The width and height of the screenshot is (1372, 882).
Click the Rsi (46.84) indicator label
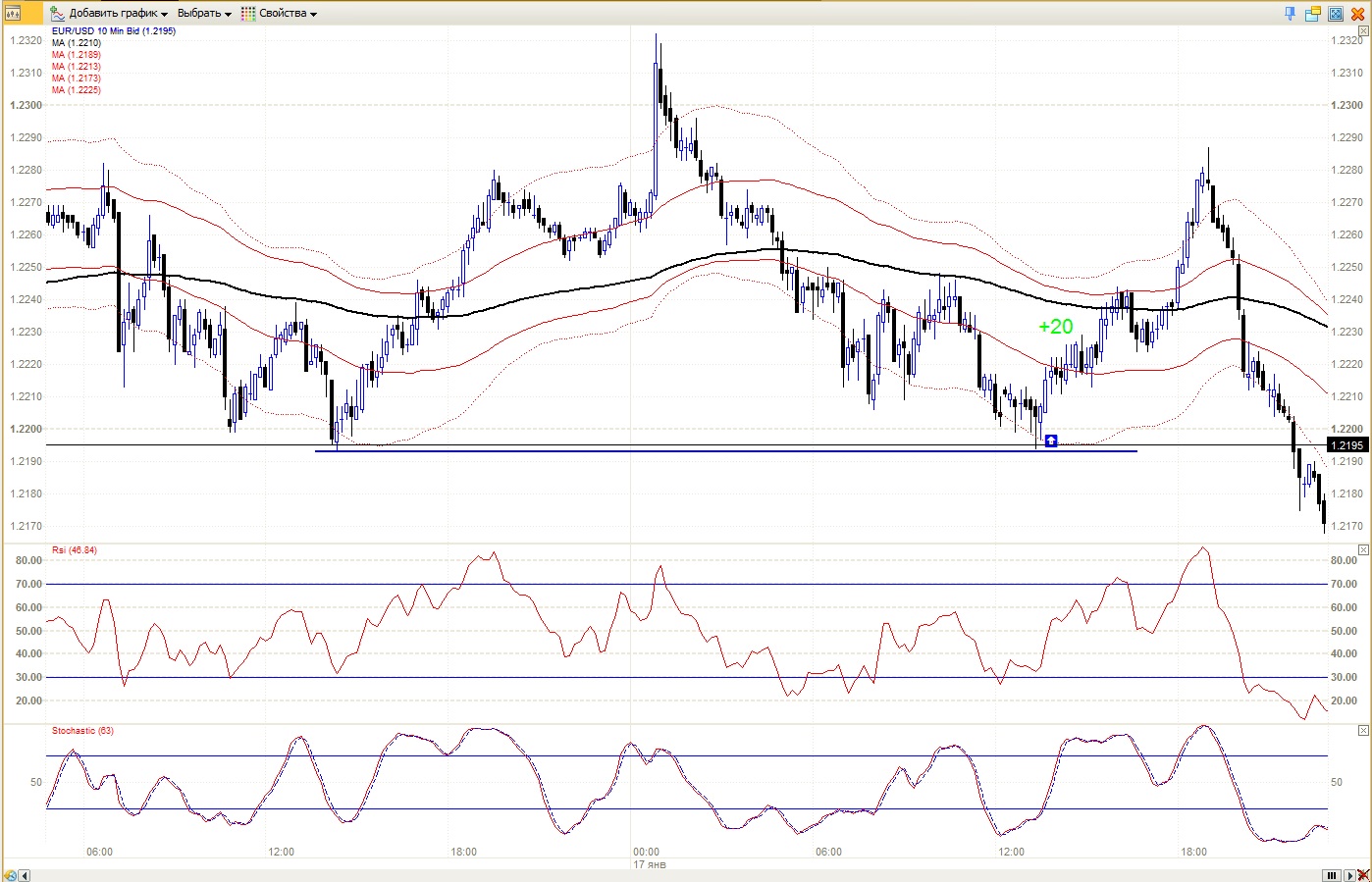[x=75, y=550]
